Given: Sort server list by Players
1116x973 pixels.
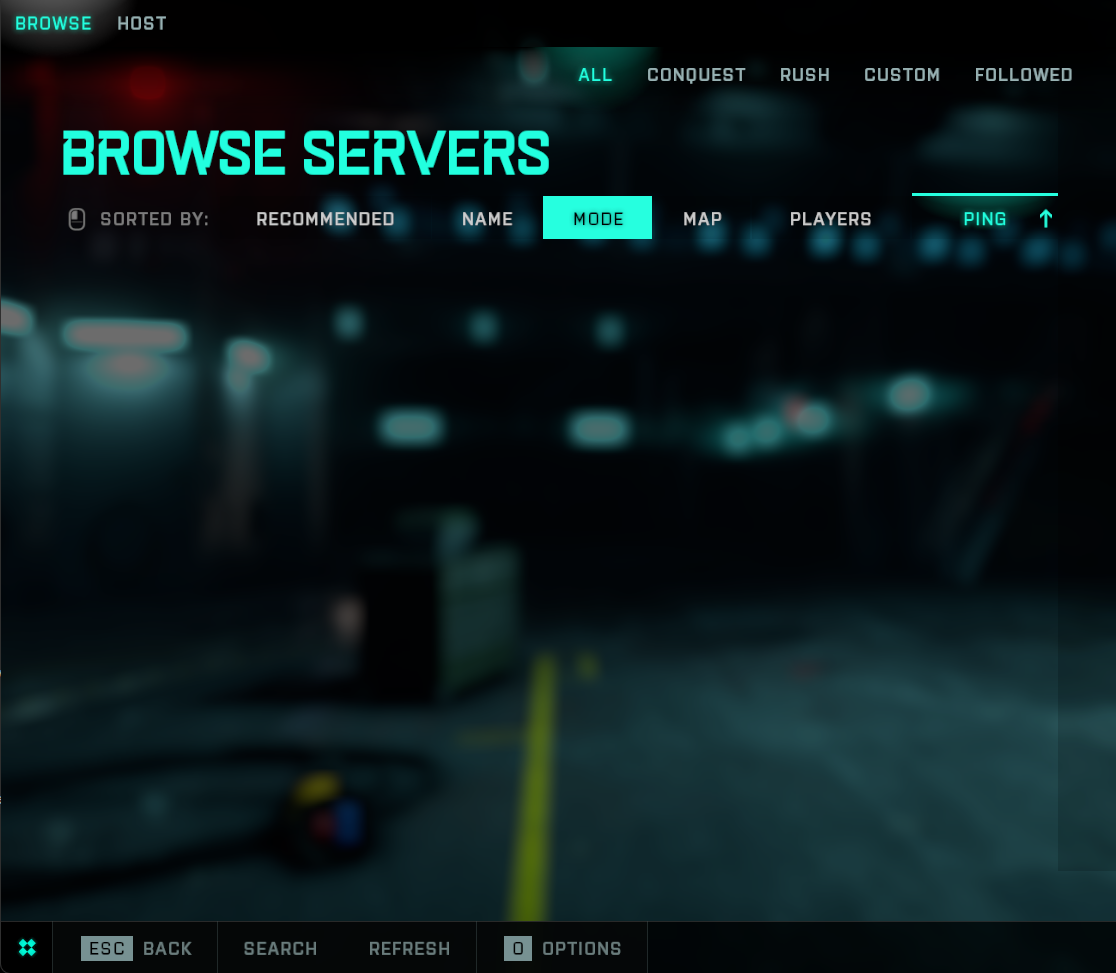Looking at the screenshot, I should pyautogui.click(x=830, y=219).
